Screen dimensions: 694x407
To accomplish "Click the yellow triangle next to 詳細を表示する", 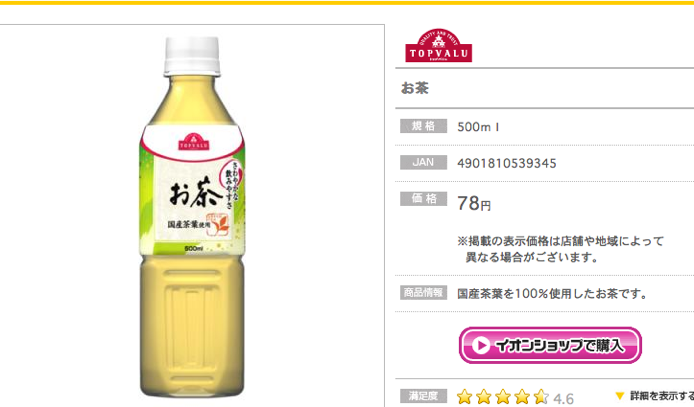I will (x=620, y=395).
